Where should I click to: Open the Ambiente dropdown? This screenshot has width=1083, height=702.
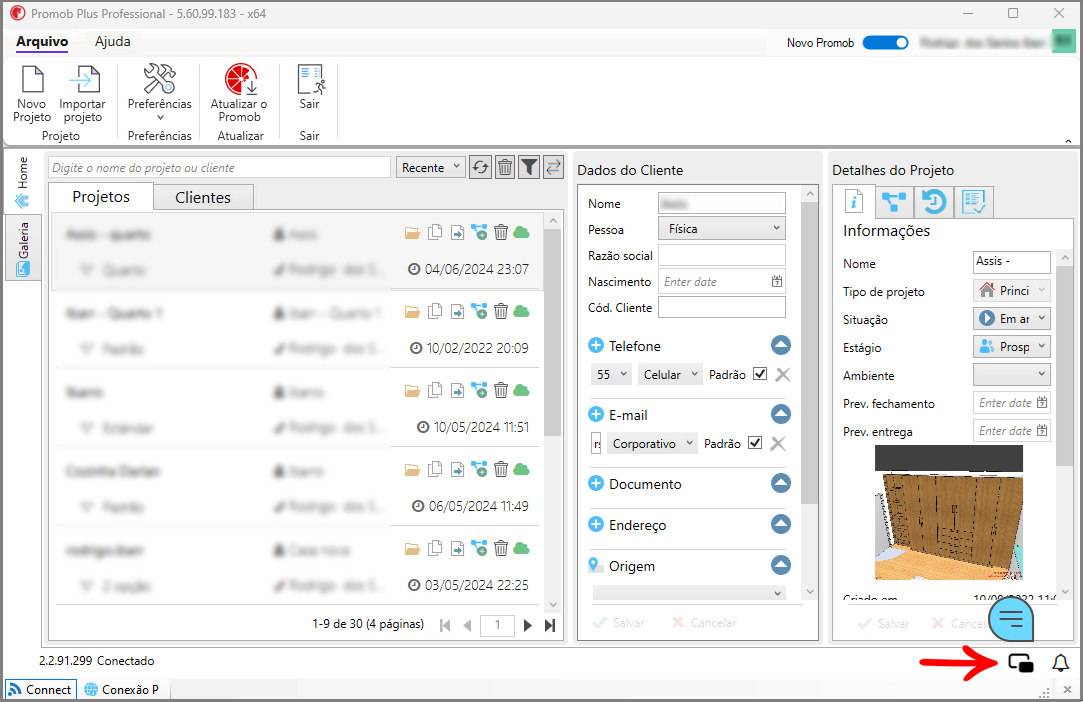pos(1012,374)
